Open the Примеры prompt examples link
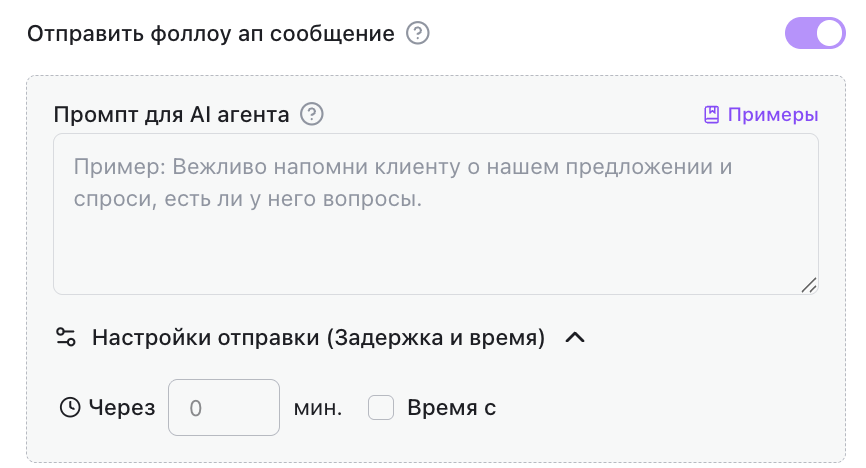 (772, 114)
